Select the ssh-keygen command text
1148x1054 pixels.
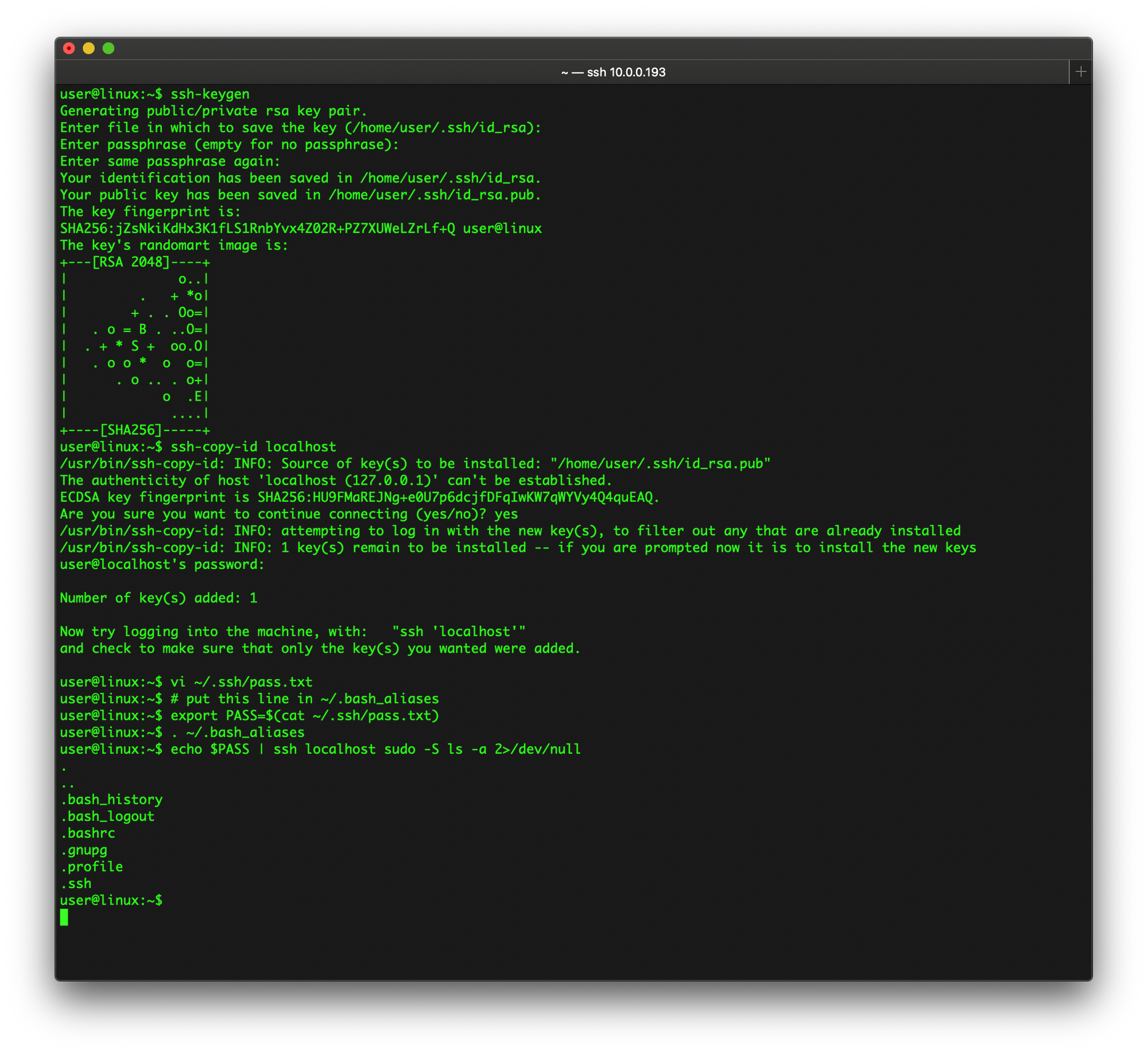coord(211,94)
